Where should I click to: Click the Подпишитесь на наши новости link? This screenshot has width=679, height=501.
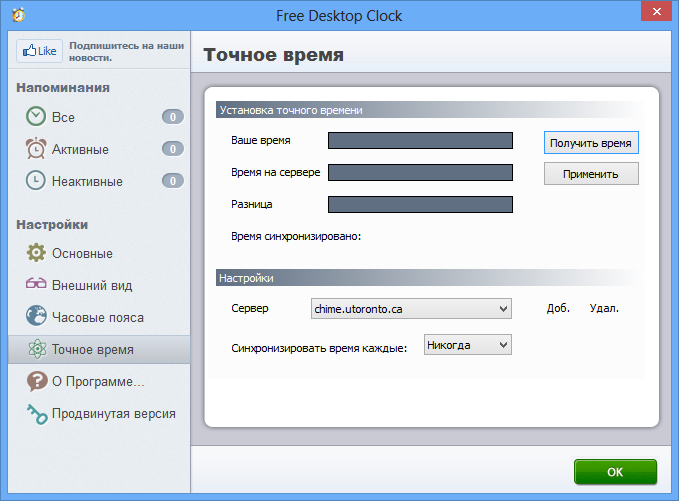[x=126, y=52]
